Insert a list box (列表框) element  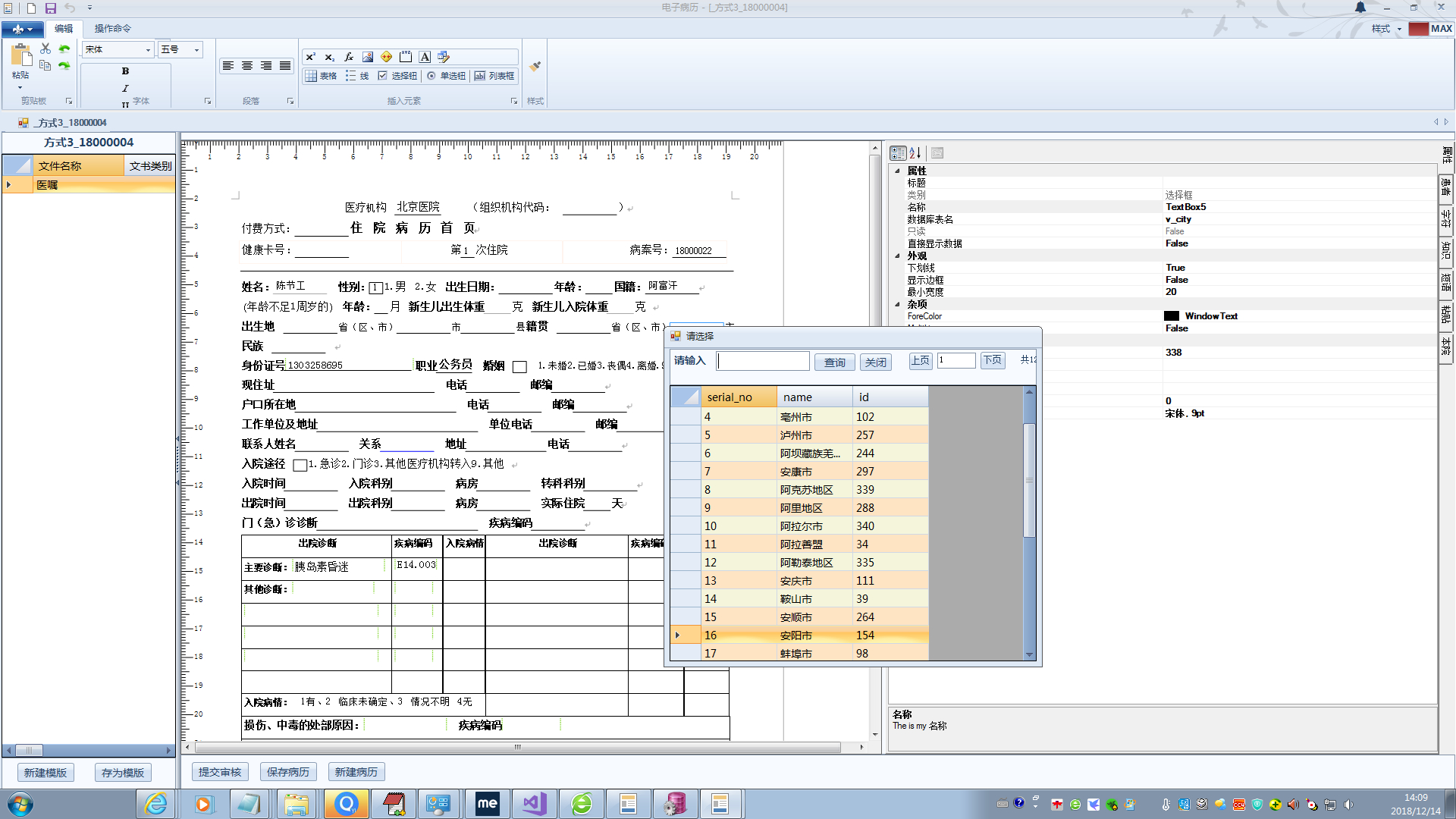pos(494,76)
